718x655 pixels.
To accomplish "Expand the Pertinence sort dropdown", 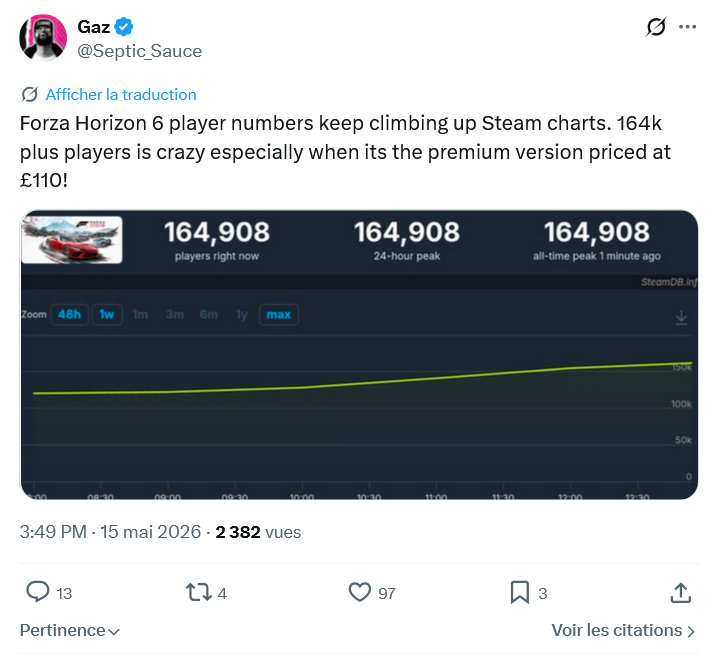I will [70, 630].
